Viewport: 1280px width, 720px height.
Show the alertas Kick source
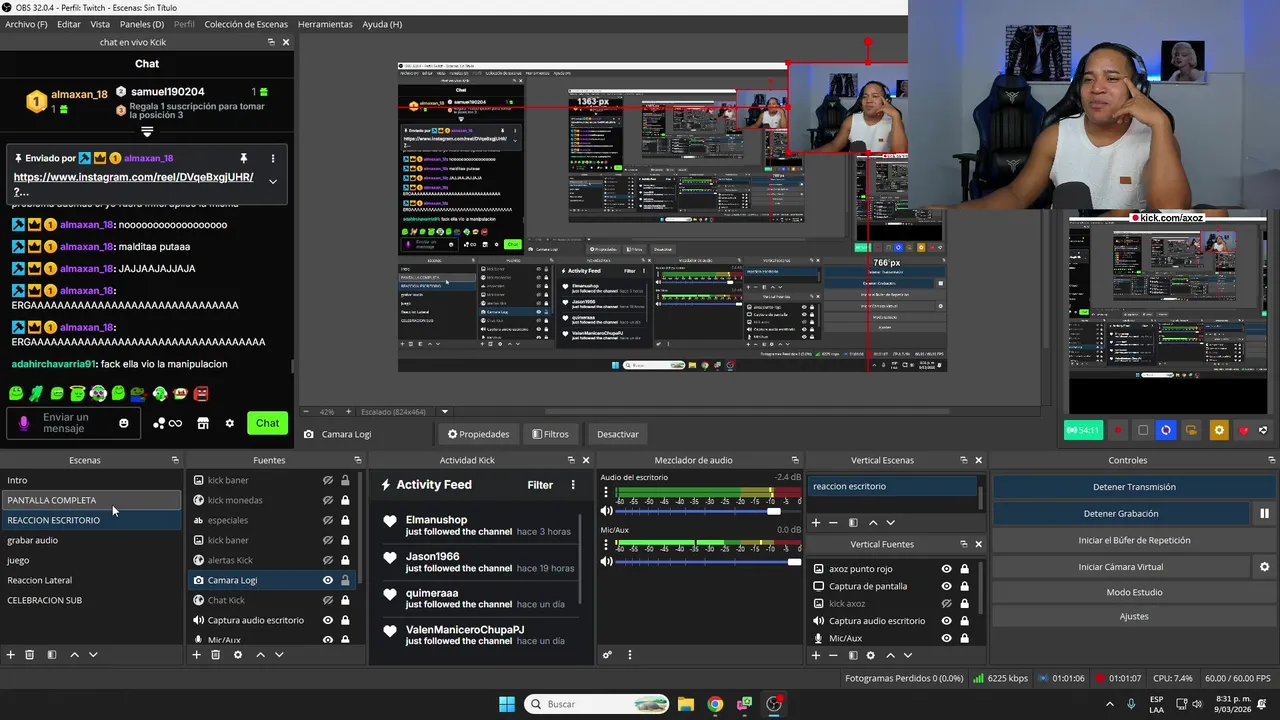[x=327, y=560]
